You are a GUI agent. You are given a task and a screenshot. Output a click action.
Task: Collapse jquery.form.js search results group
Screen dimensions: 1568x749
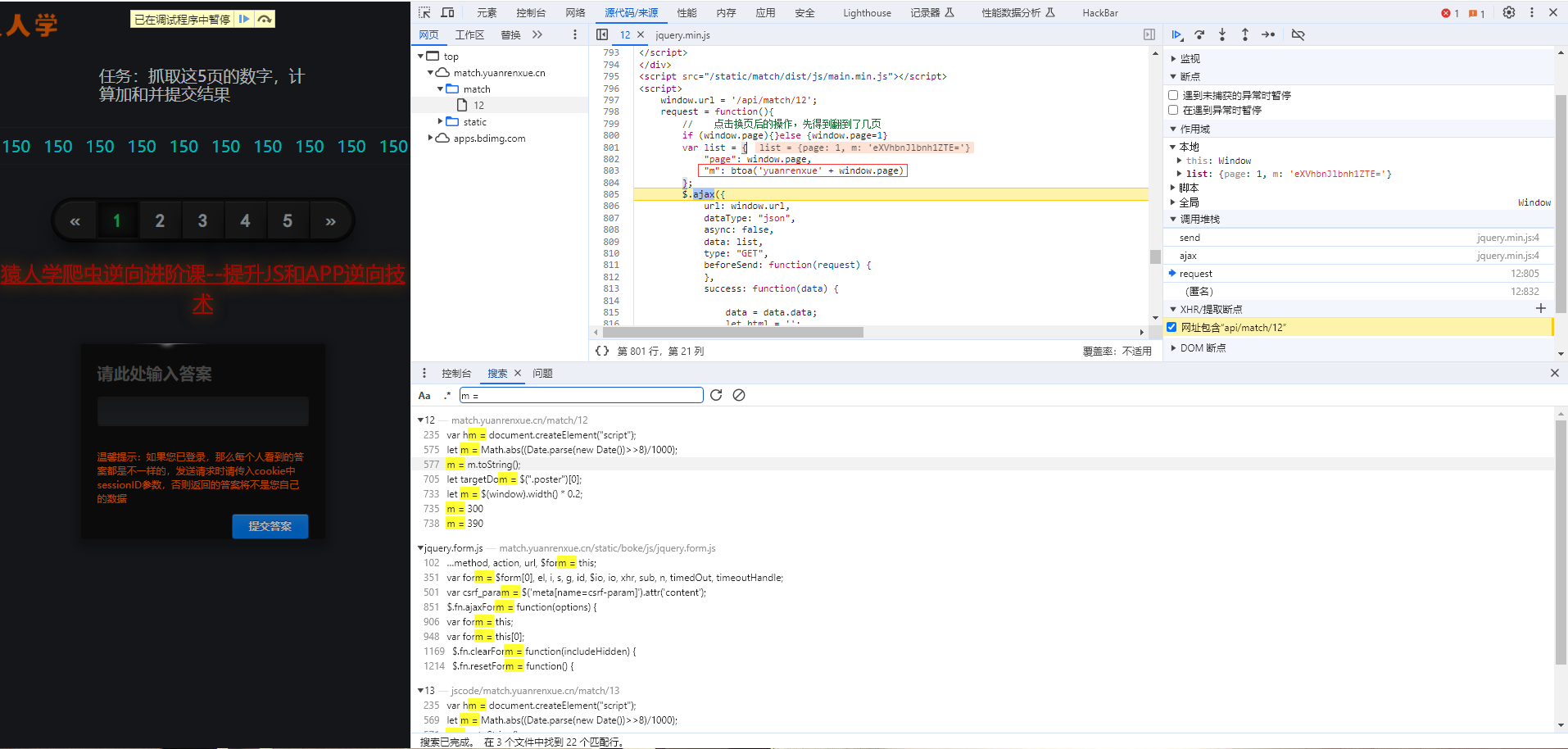tap(421, 548)
